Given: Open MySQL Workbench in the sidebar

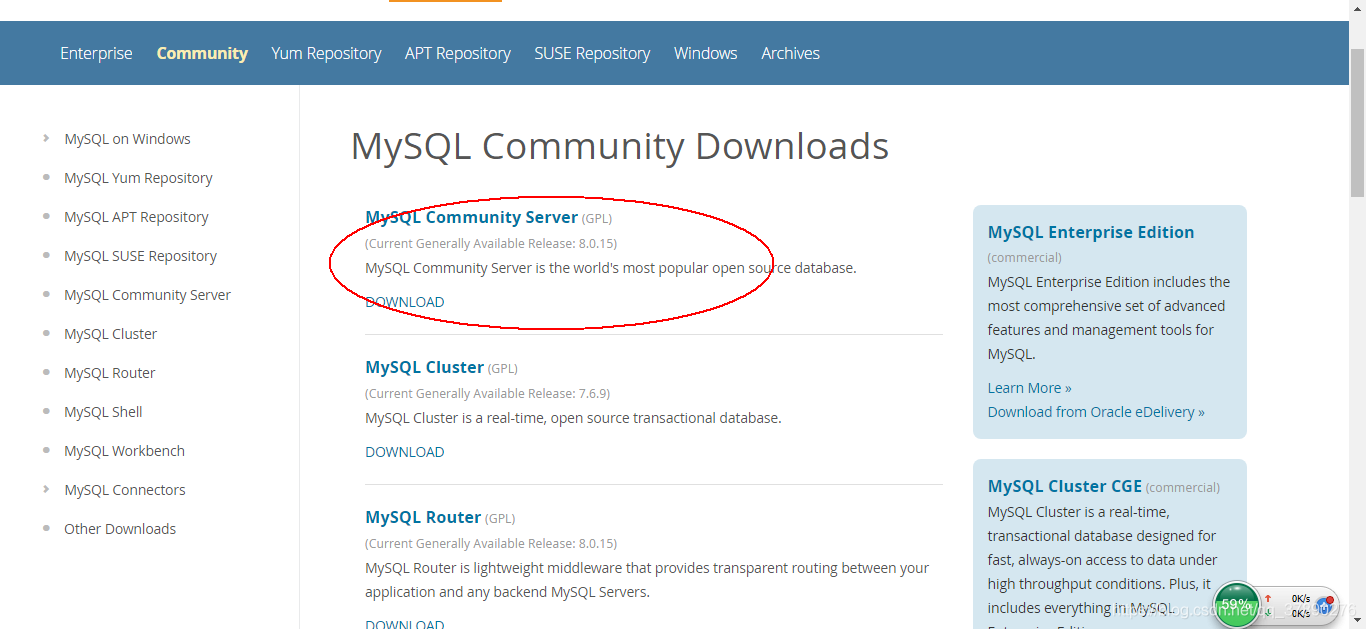Looking at the screenshot, I should (124, 451).
